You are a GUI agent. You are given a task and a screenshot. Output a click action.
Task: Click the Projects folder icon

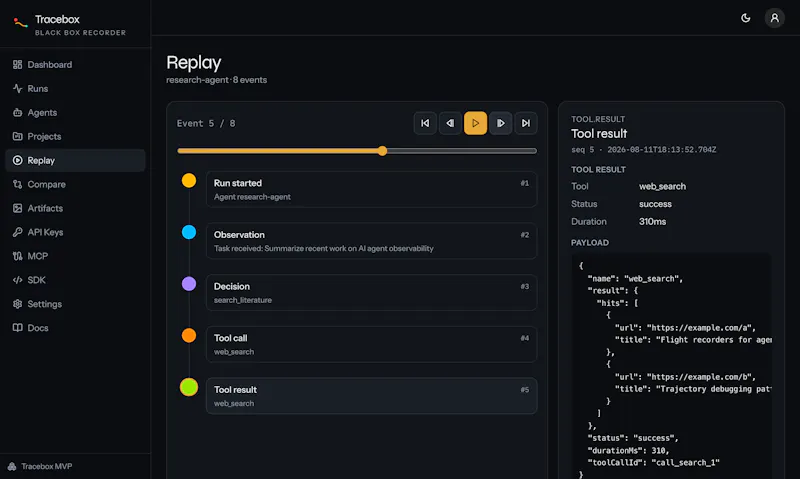tap(17, 136)
